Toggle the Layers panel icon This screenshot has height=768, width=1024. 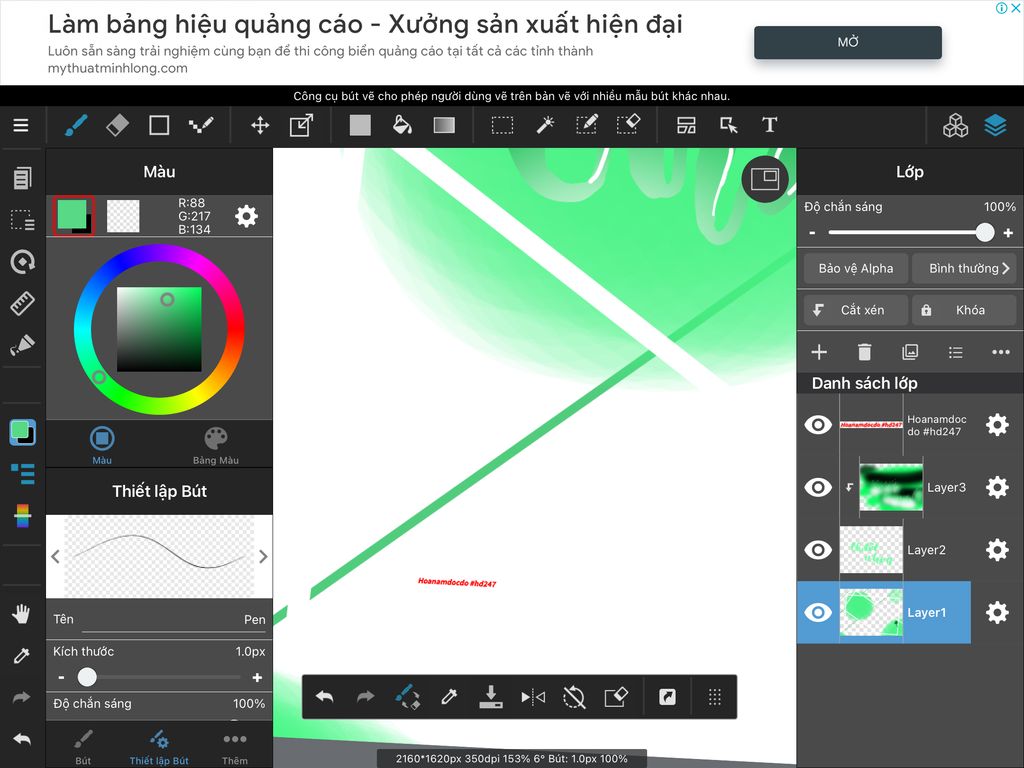pos(995,125)
